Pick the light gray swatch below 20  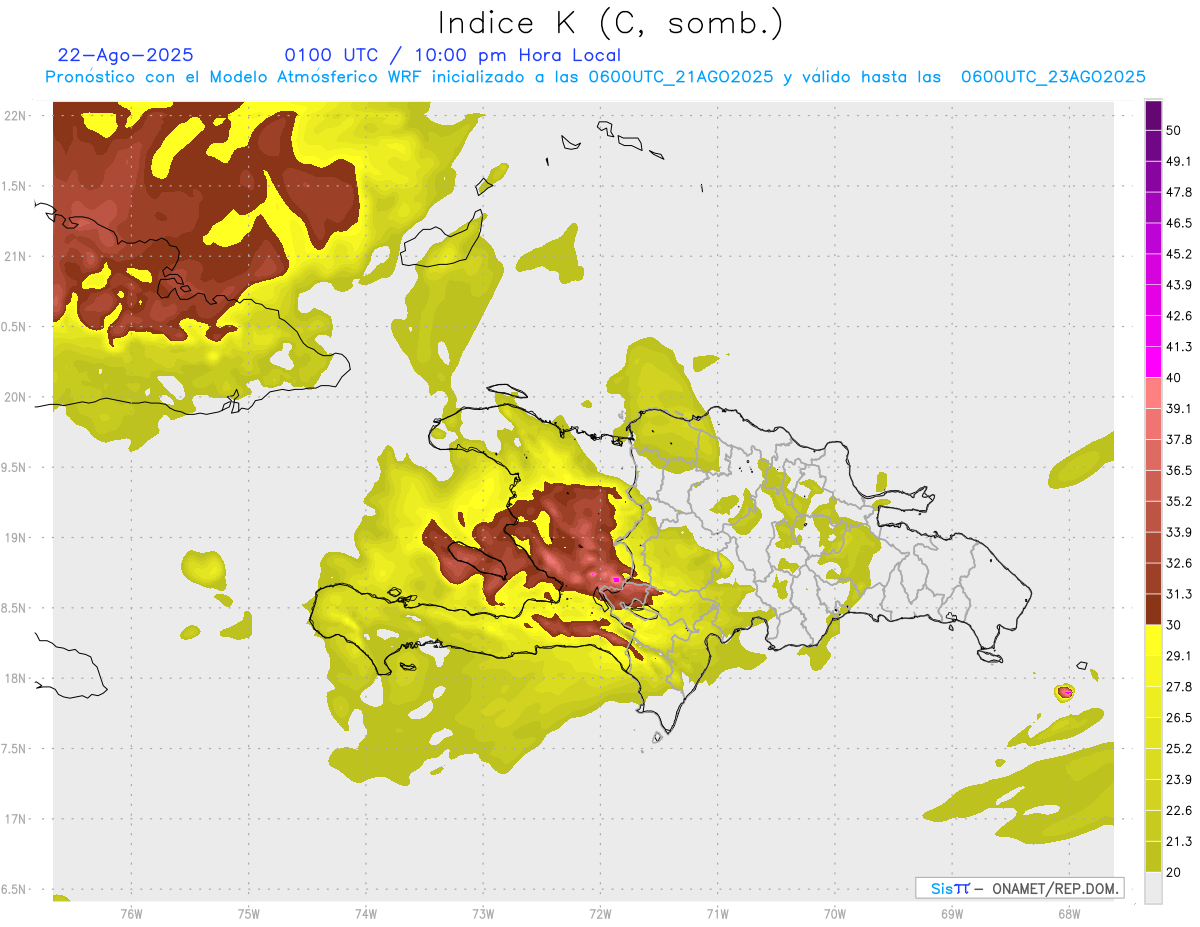[x=1153, y=887]
